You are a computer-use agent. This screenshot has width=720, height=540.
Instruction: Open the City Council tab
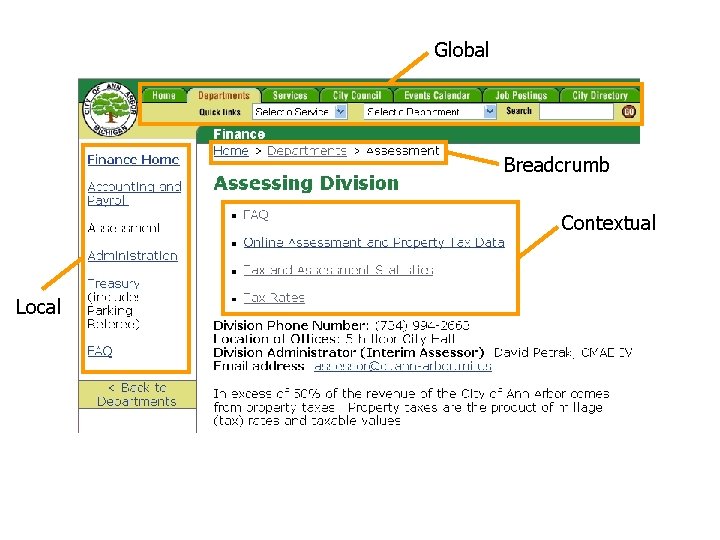(357, 95)
